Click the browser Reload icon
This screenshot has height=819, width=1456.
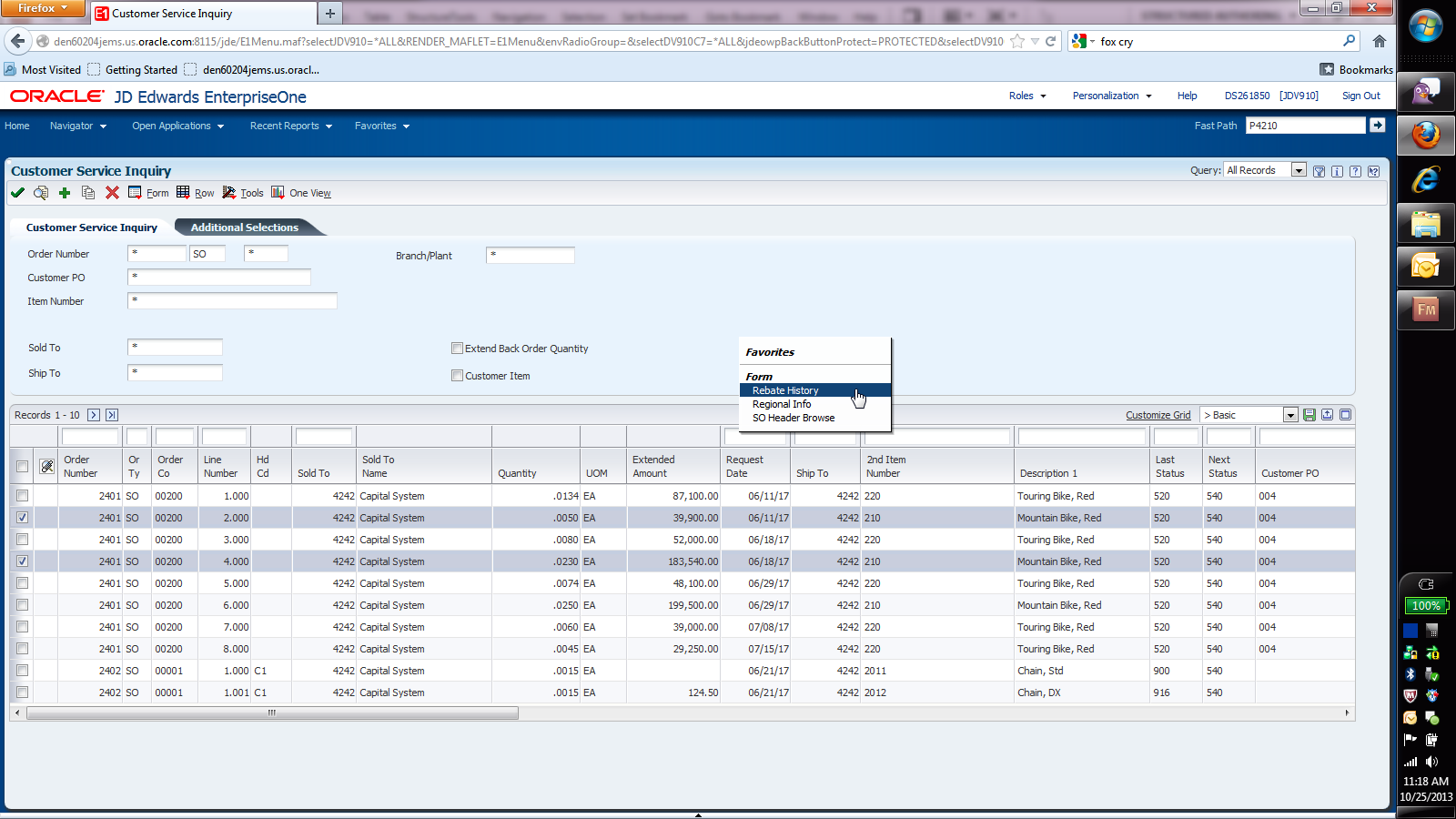(x=1050, y=41)
